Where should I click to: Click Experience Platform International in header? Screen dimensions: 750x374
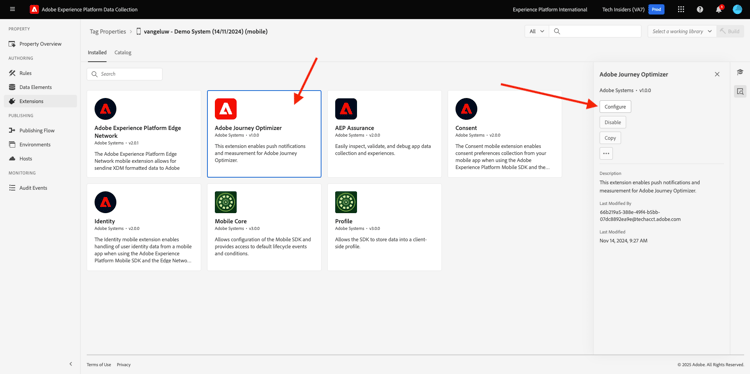(x=550, y=9)
